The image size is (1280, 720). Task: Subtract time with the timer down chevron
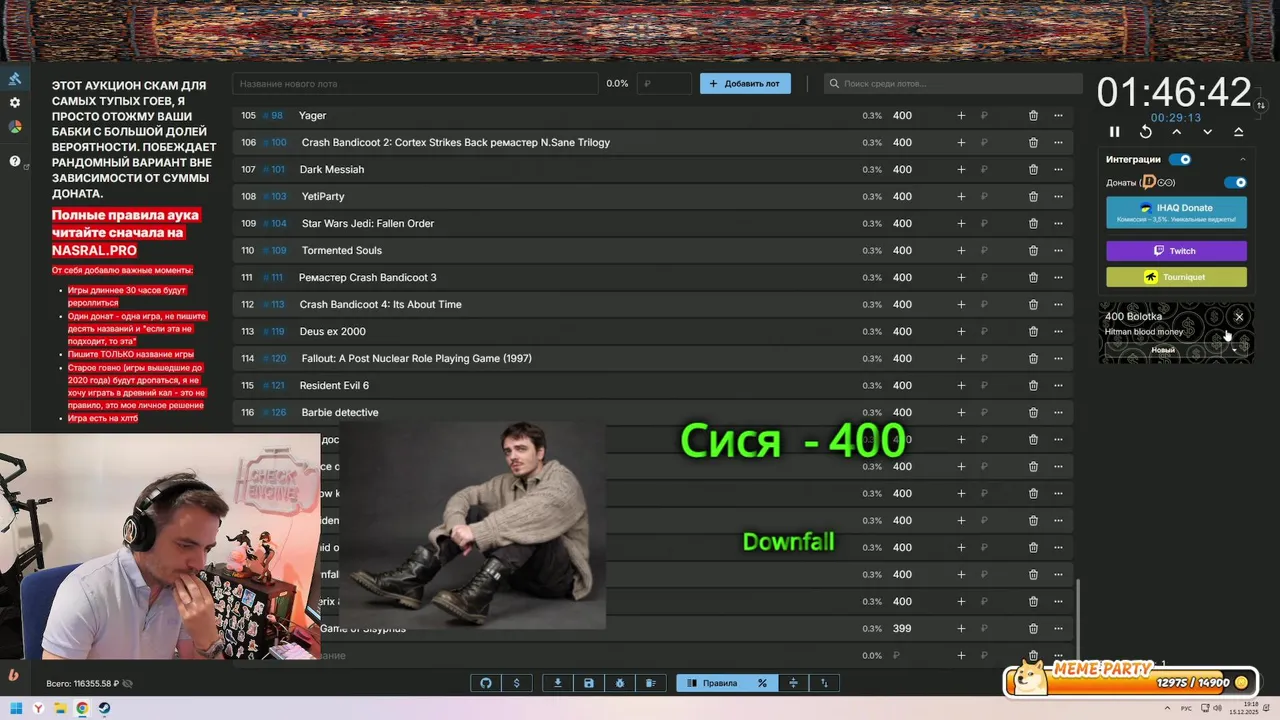tap(1208, 132)
